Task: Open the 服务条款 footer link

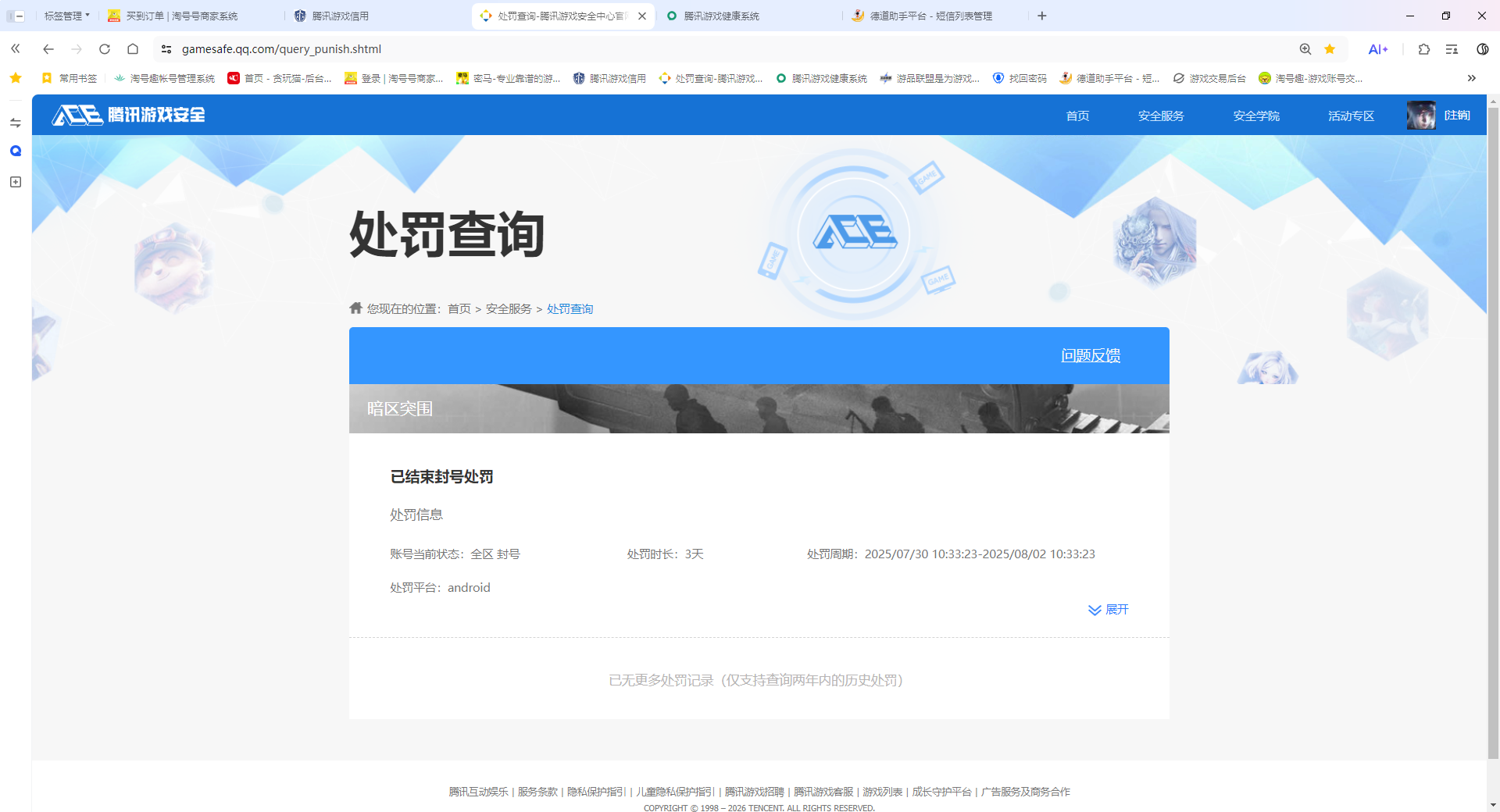Action: tap(537, 791)
